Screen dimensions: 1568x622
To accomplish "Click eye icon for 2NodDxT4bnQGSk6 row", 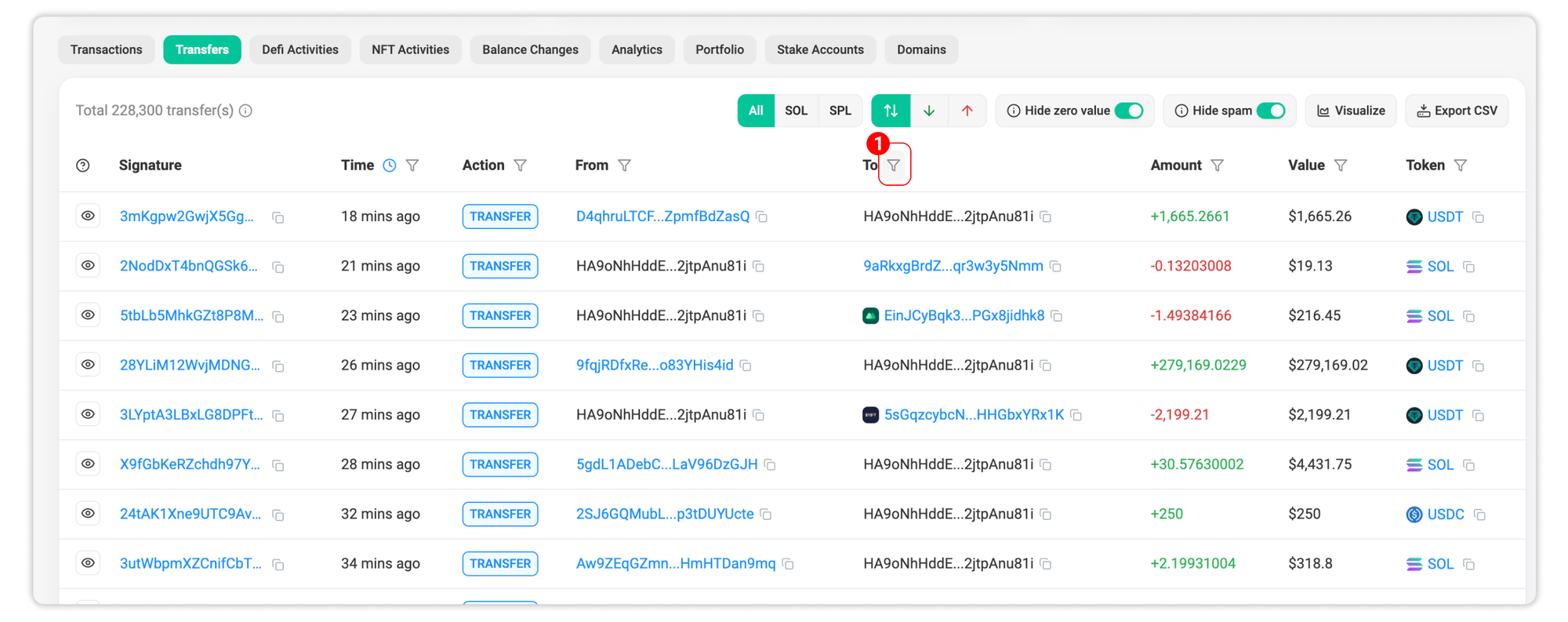I will click(x=88, y=266).
